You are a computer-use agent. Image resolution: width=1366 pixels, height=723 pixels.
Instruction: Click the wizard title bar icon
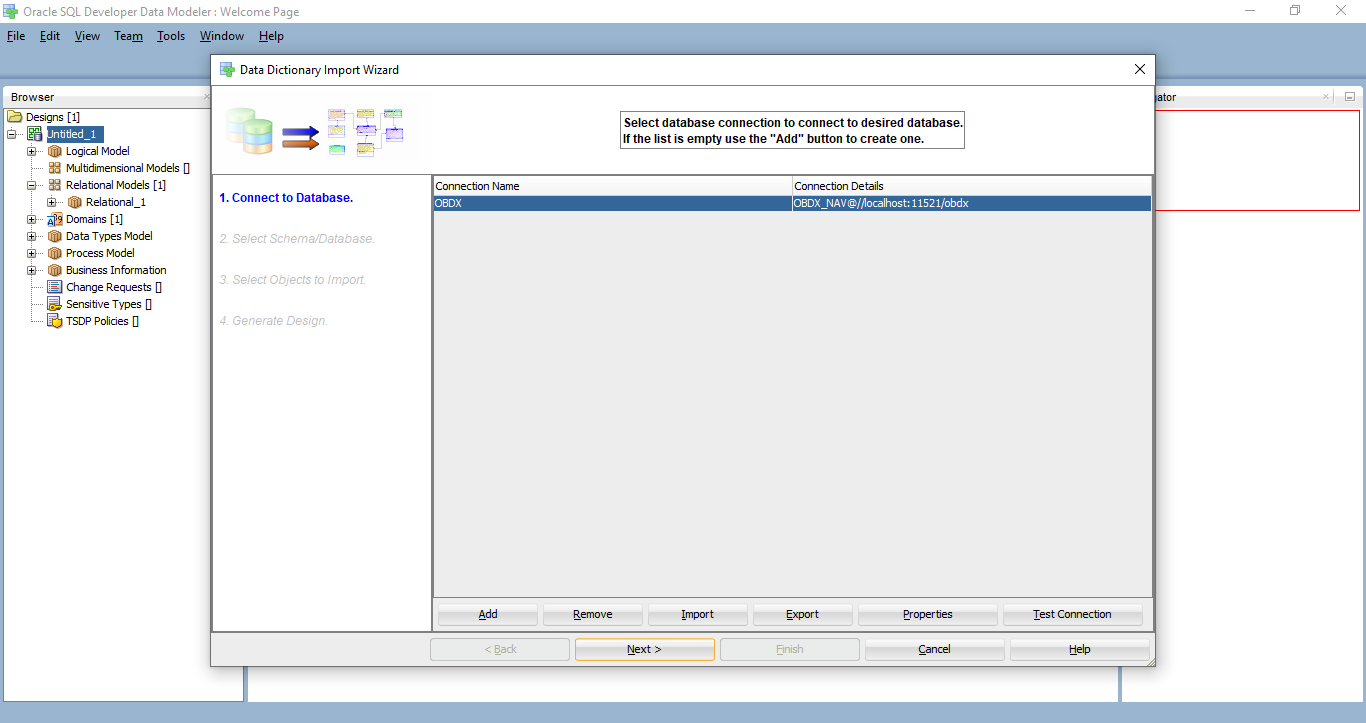tap(227, 70)
